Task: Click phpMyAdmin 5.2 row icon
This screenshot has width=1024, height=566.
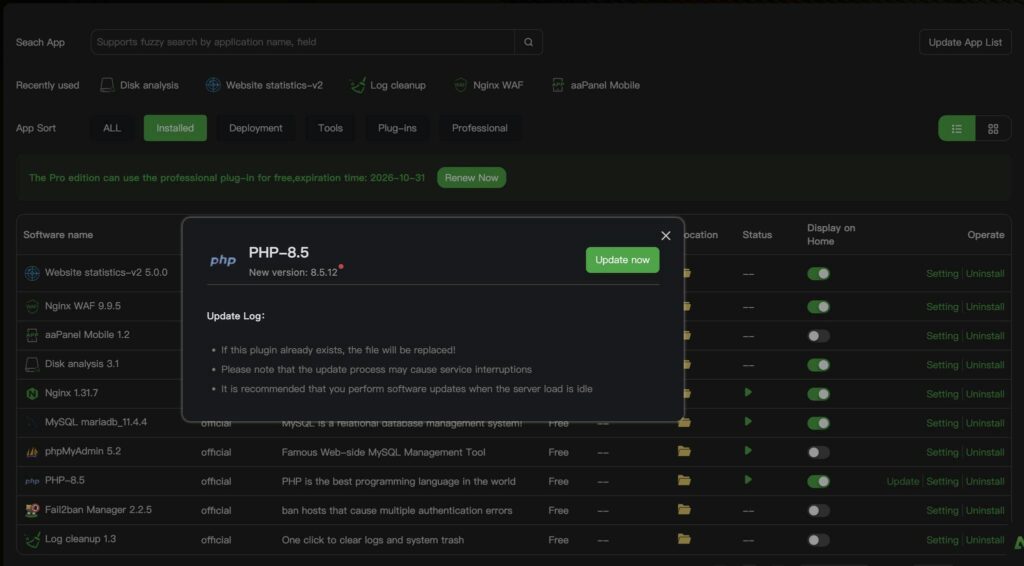Action: 32,452
